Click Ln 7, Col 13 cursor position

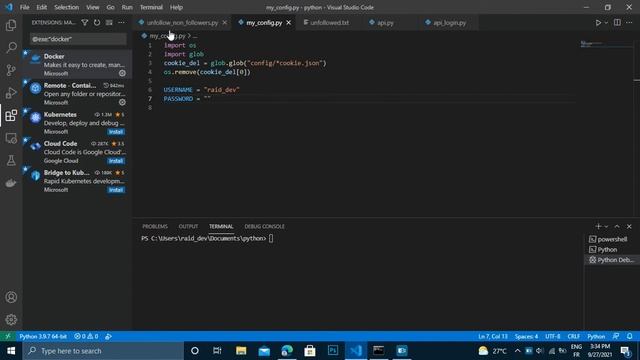[493, 336]
